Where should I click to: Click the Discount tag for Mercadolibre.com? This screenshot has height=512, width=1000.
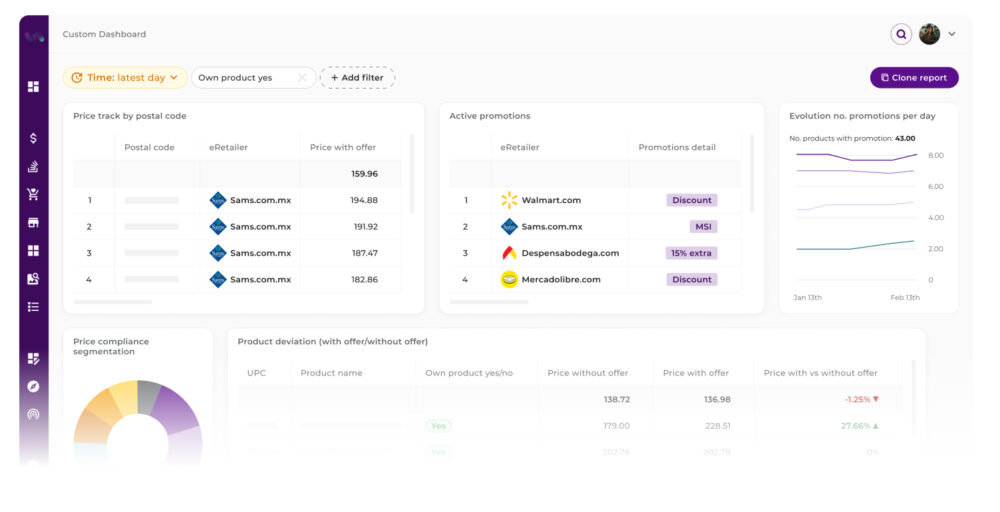(x=691, y=279)
